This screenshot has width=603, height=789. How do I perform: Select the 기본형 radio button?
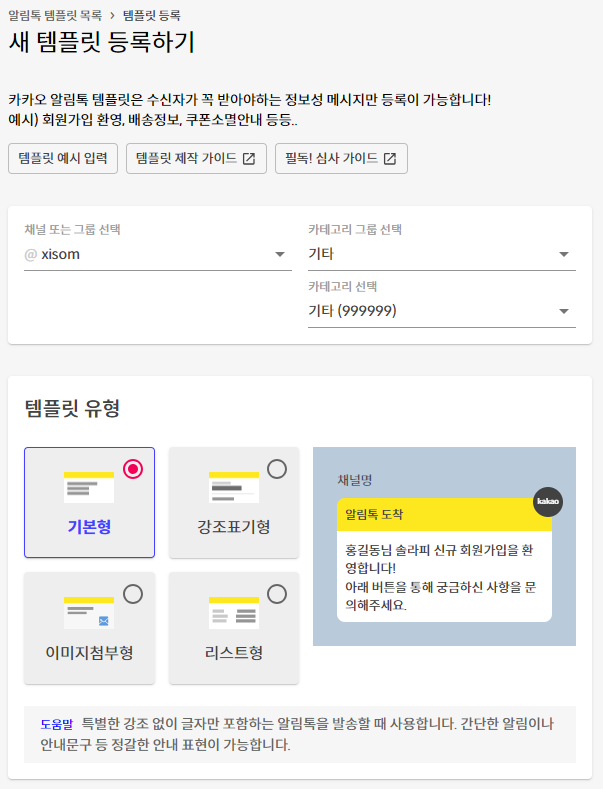tap(133, 469)
